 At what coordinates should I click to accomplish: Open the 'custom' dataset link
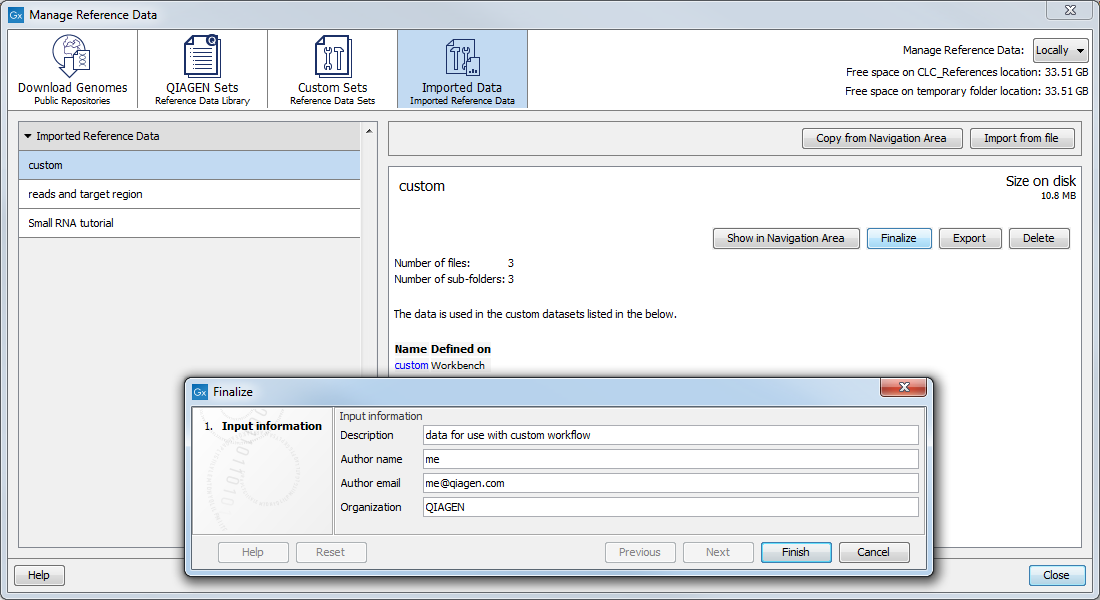tap(411, 366)
